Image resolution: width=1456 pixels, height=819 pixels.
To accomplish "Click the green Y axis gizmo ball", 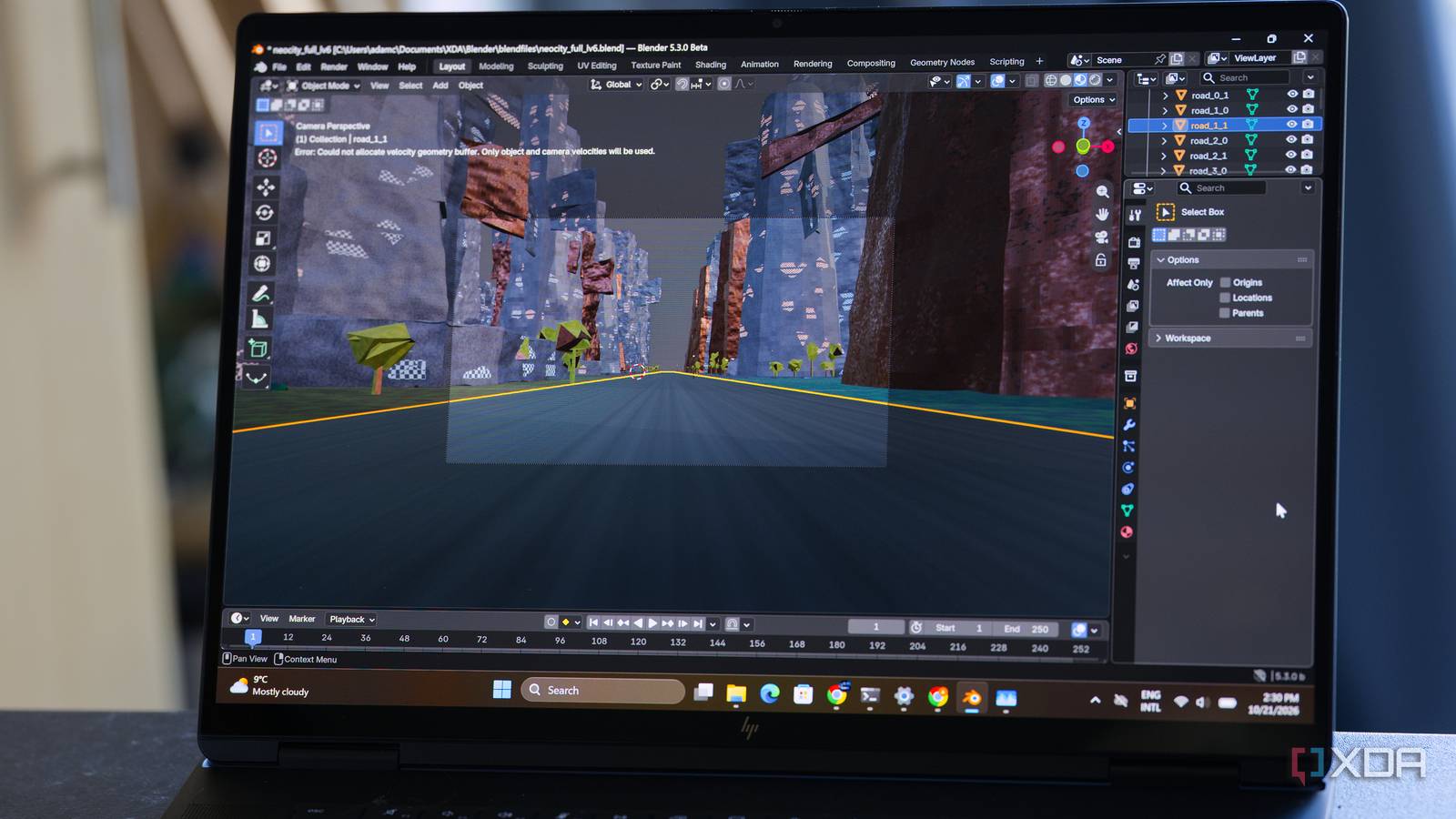I will [x=1083, y=146].
